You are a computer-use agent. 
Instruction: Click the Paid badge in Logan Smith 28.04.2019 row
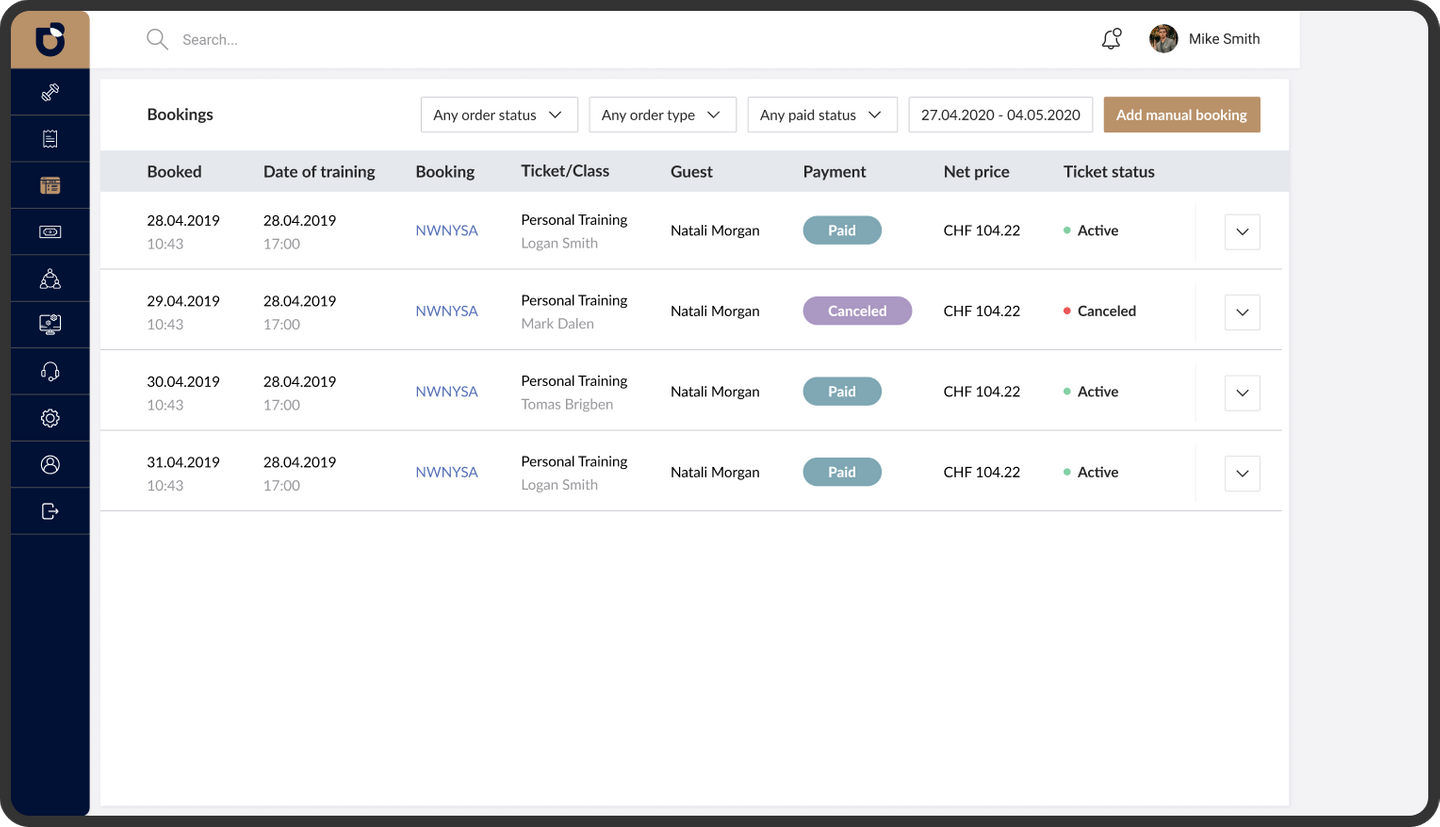[x=842, y=230]
